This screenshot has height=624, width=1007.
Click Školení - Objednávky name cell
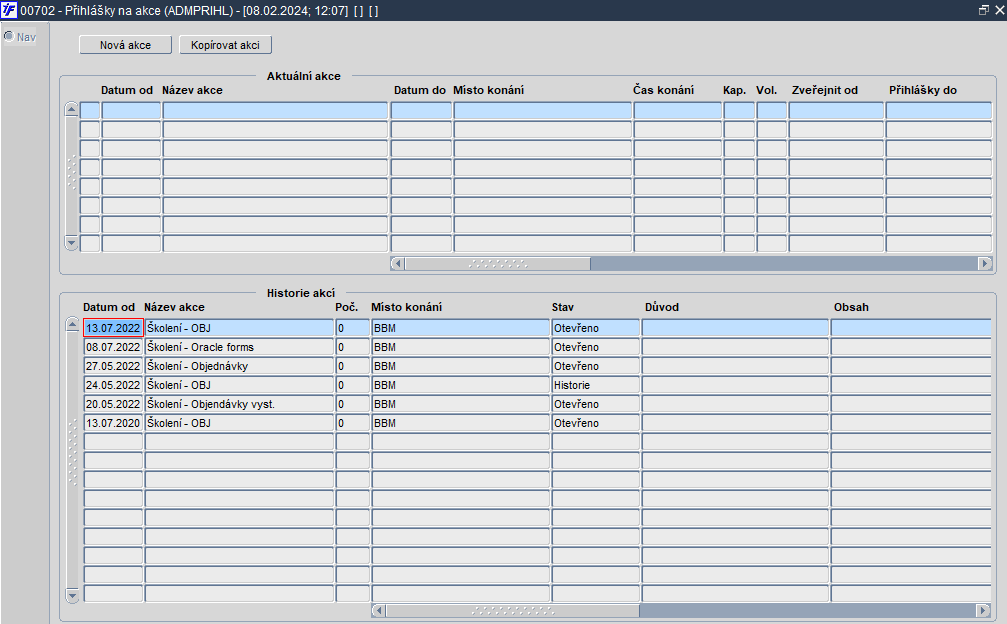pyautogui.click(x=239, y=366)
